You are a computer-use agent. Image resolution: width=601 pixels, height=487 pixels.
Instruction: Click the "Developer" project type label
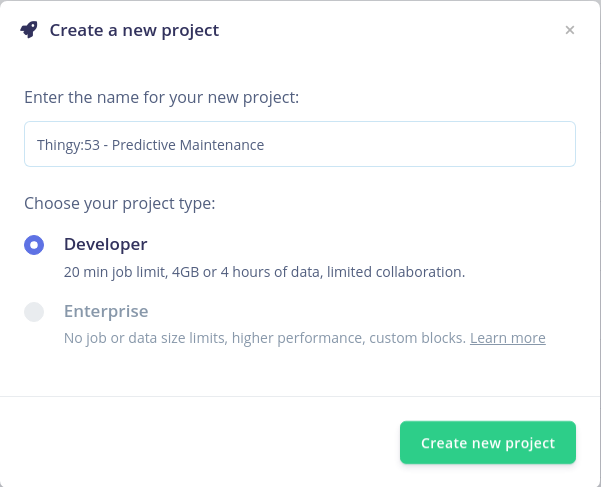pos(105,244)
